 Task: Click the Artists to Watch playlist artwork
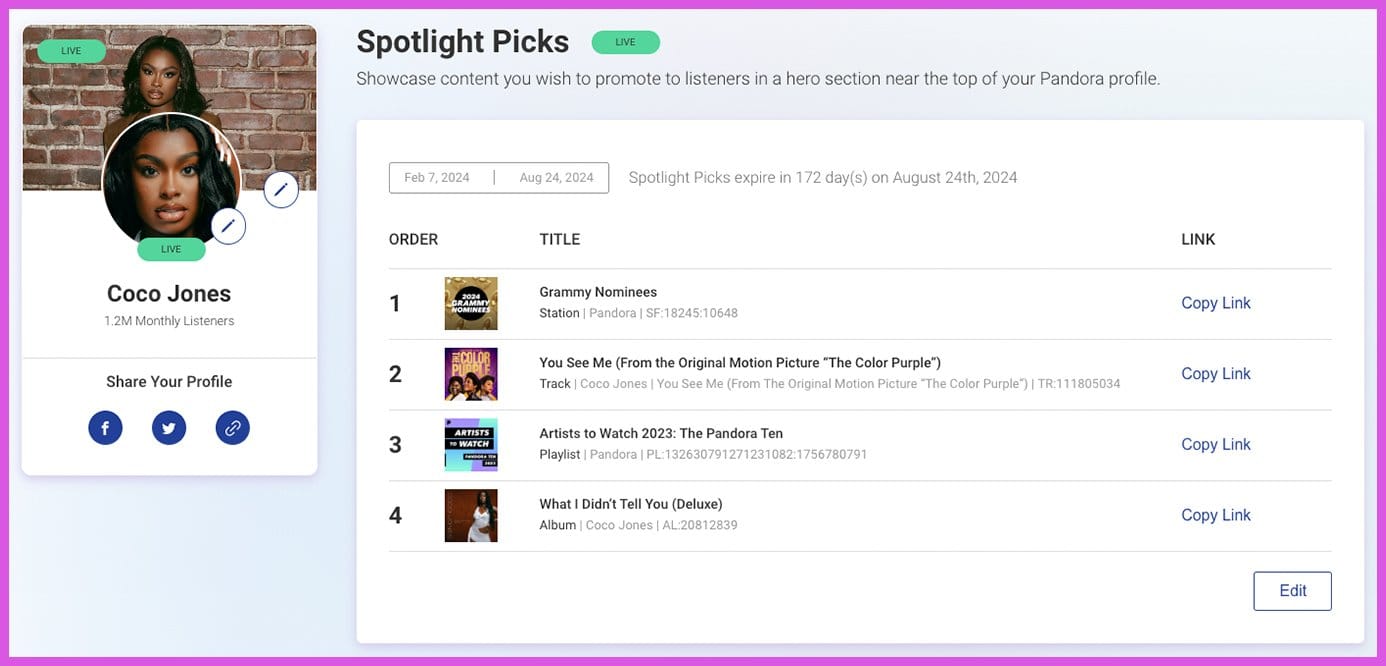point(471,444)
